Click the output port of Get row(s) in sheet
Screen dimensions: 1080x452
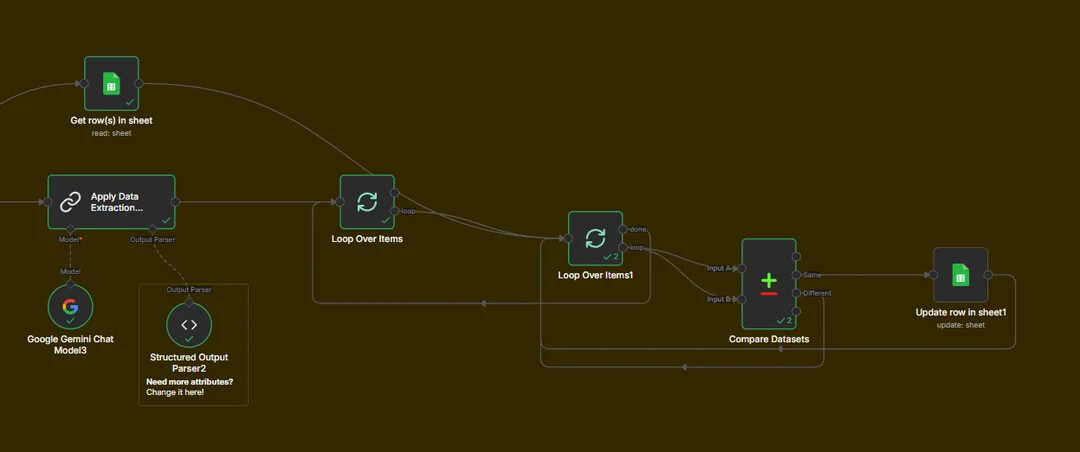coord(139,83)
